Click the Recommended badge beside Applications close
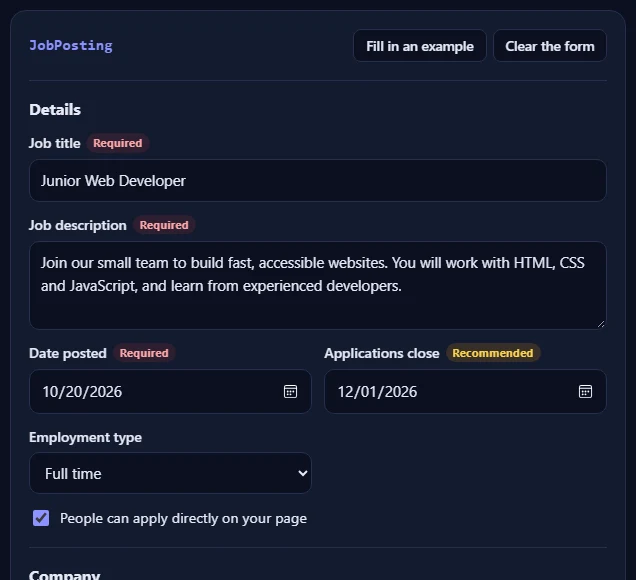The height and width of the screenshot is (580, 636). point(493,353)
